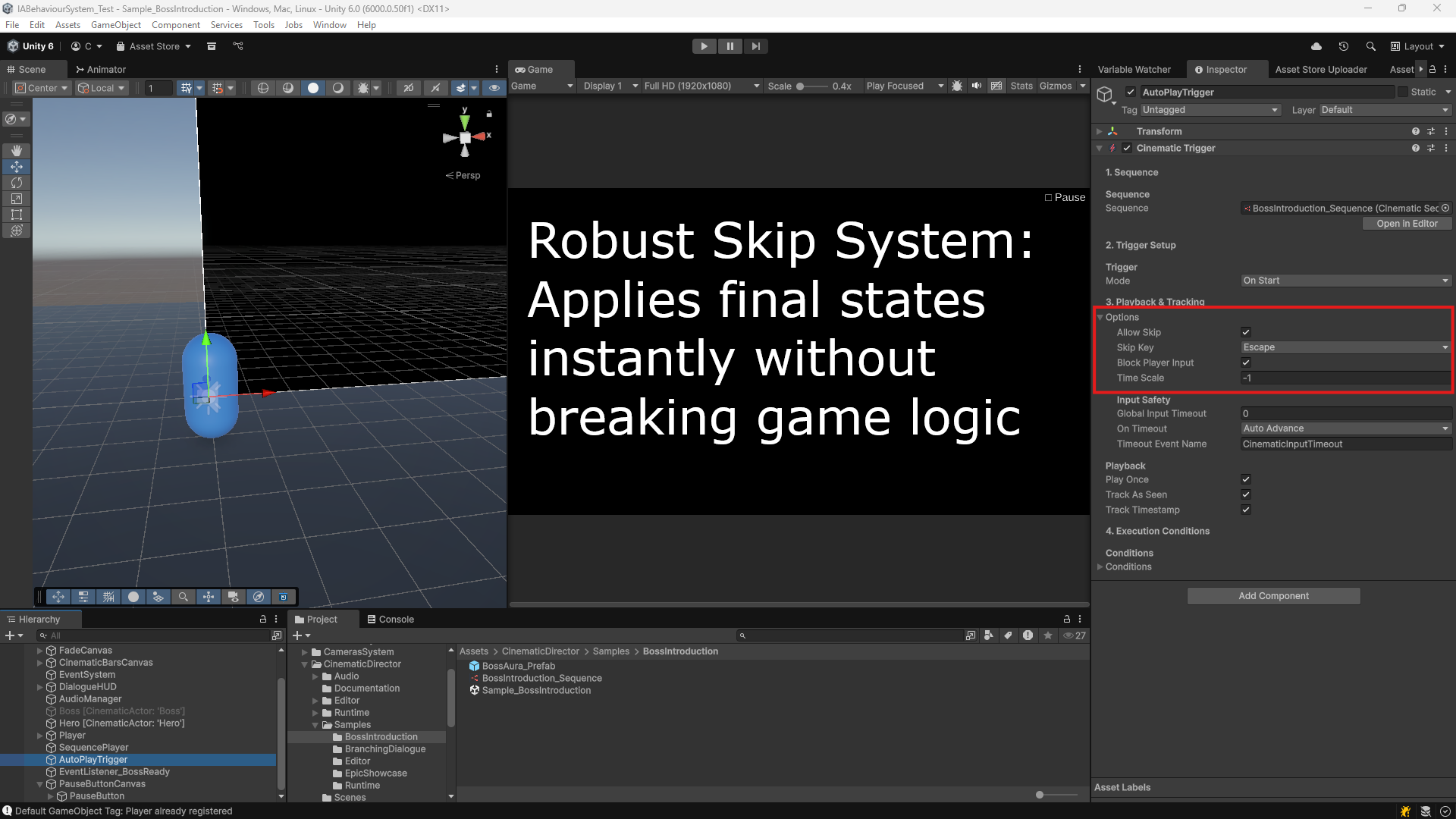Viewport: 1456px width, 819px height.
Task: Toggle Track As Seen checkbox
Action: (x=1246, y=494)
